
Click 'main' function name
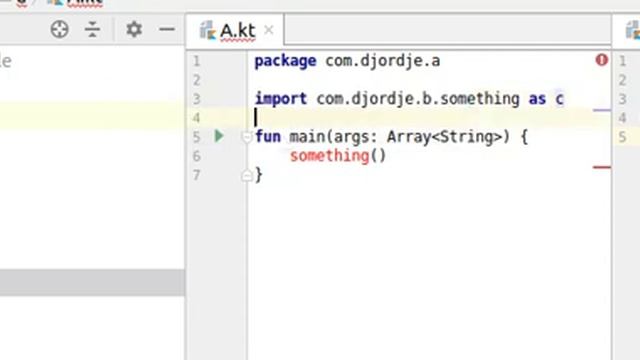tap(307, 136)
